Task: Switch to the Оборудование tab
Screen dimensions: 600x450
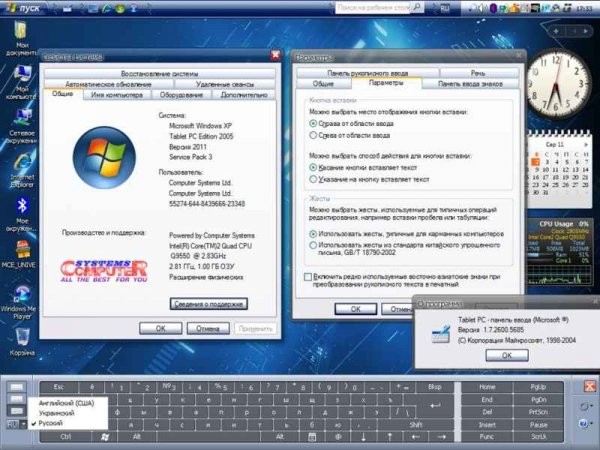Action: pos(181,95)
